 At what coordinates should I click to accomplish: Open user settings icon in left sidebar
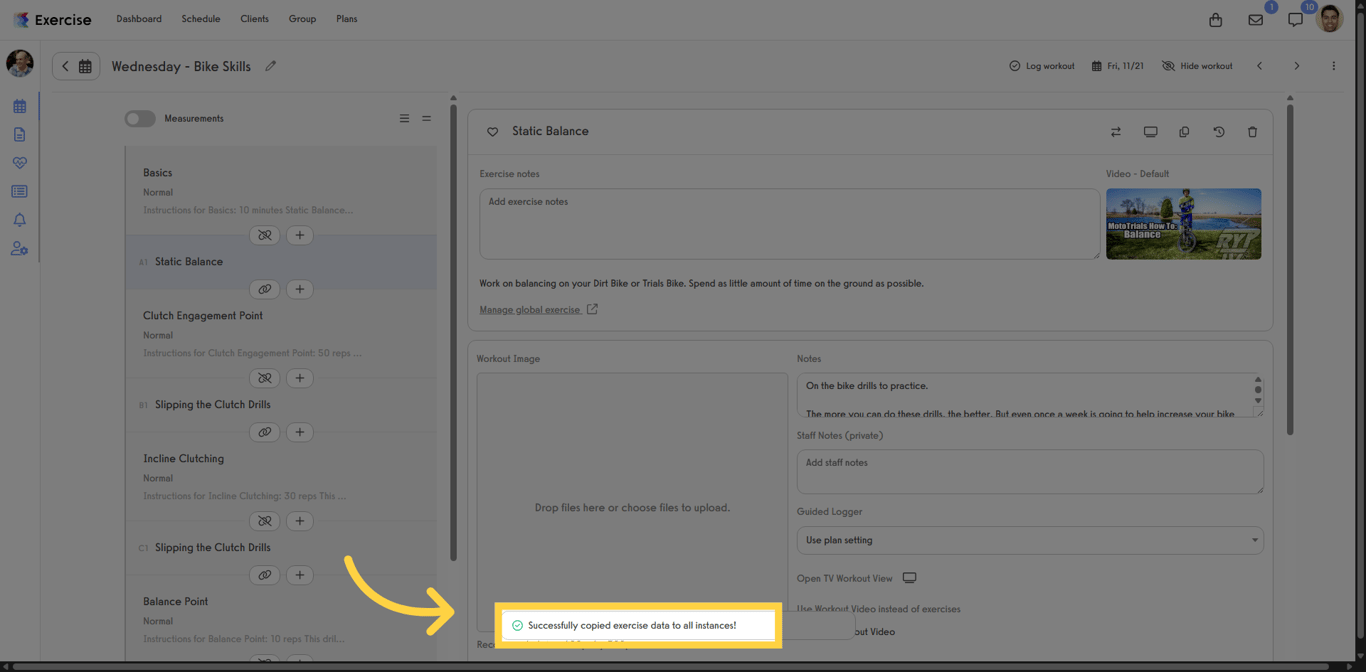tap(19, 249)
